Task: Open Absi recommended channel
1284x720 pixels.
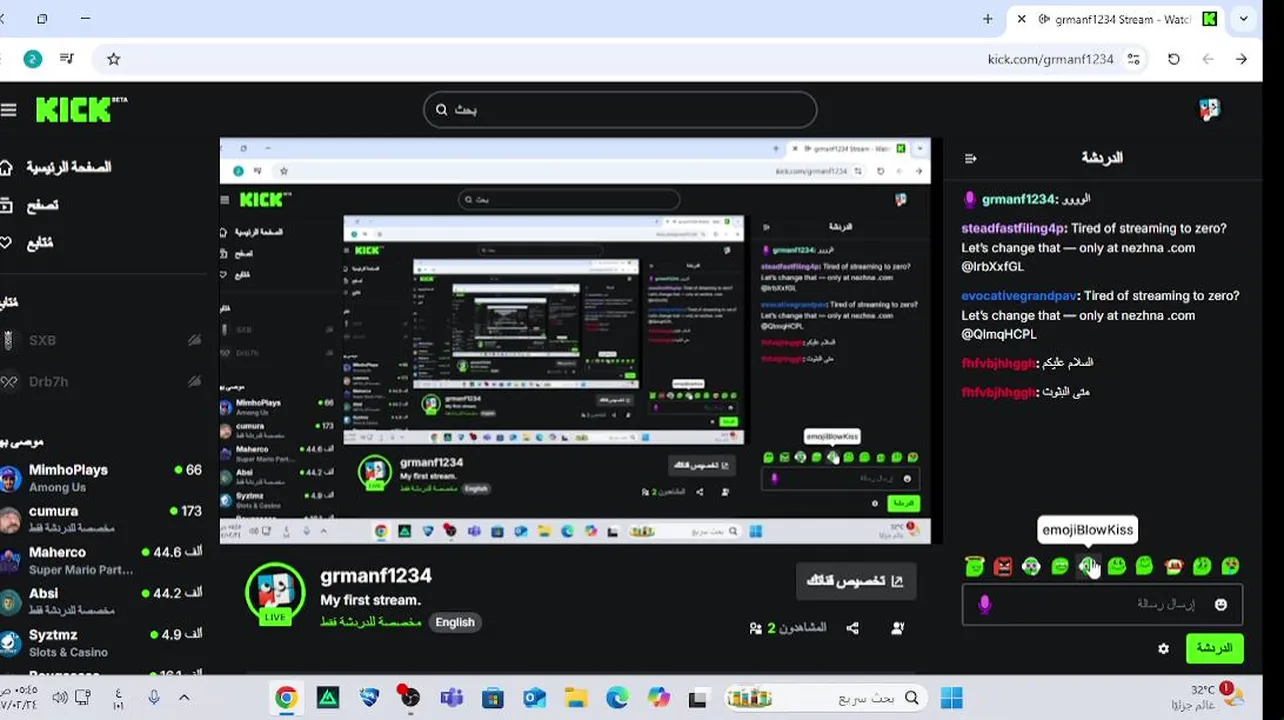Action: point(100,601)
